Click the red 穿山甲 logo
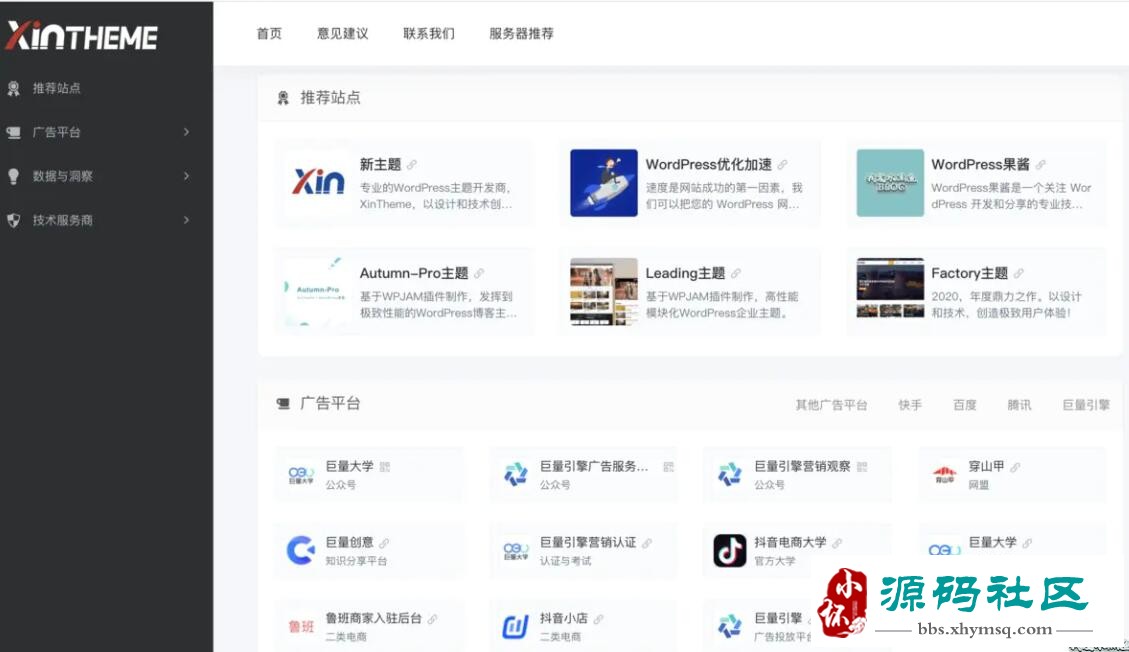The height and width of the screenshot is (652, 1129). tap(944, 475)
